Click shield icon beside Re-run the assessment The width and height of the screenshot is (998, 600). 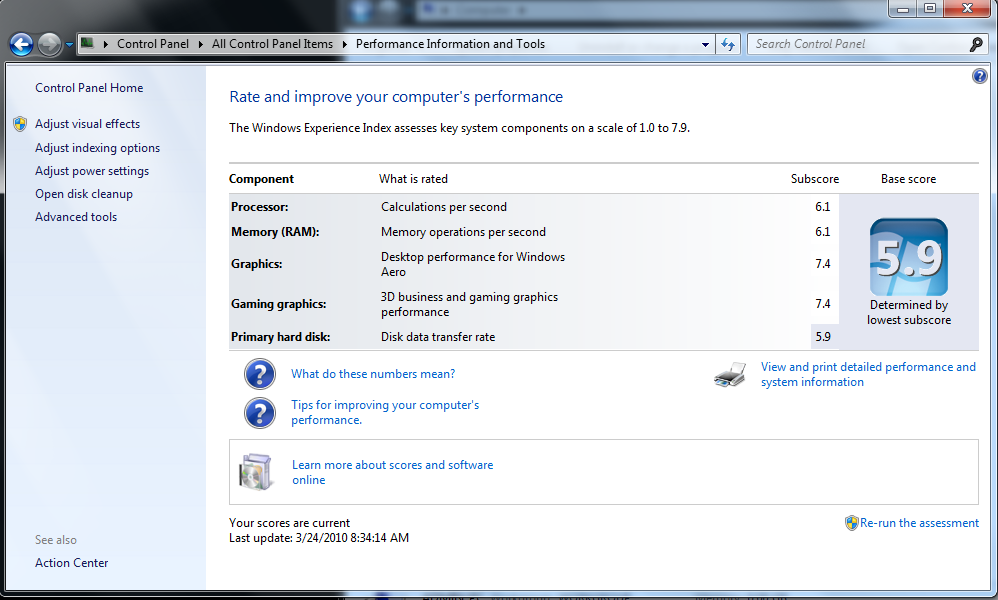click(852, 523)
